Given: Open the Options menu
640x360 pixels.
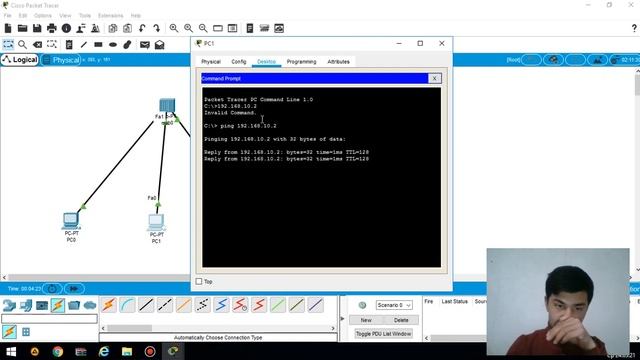Looking at the screenshot, I should pos(42,16).
